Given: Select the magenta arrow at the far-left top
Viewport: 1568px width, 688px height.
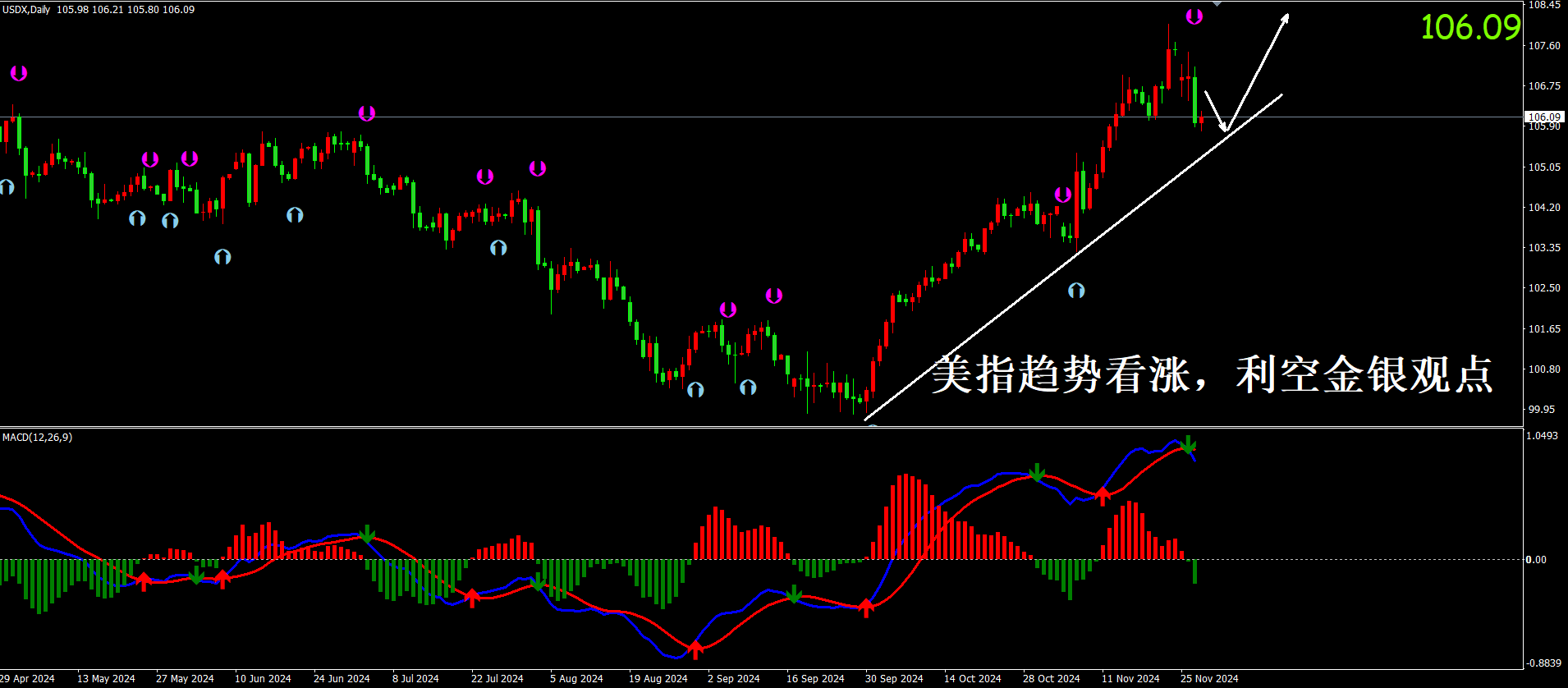Looking at the screenshot, I should pos(19,74).
